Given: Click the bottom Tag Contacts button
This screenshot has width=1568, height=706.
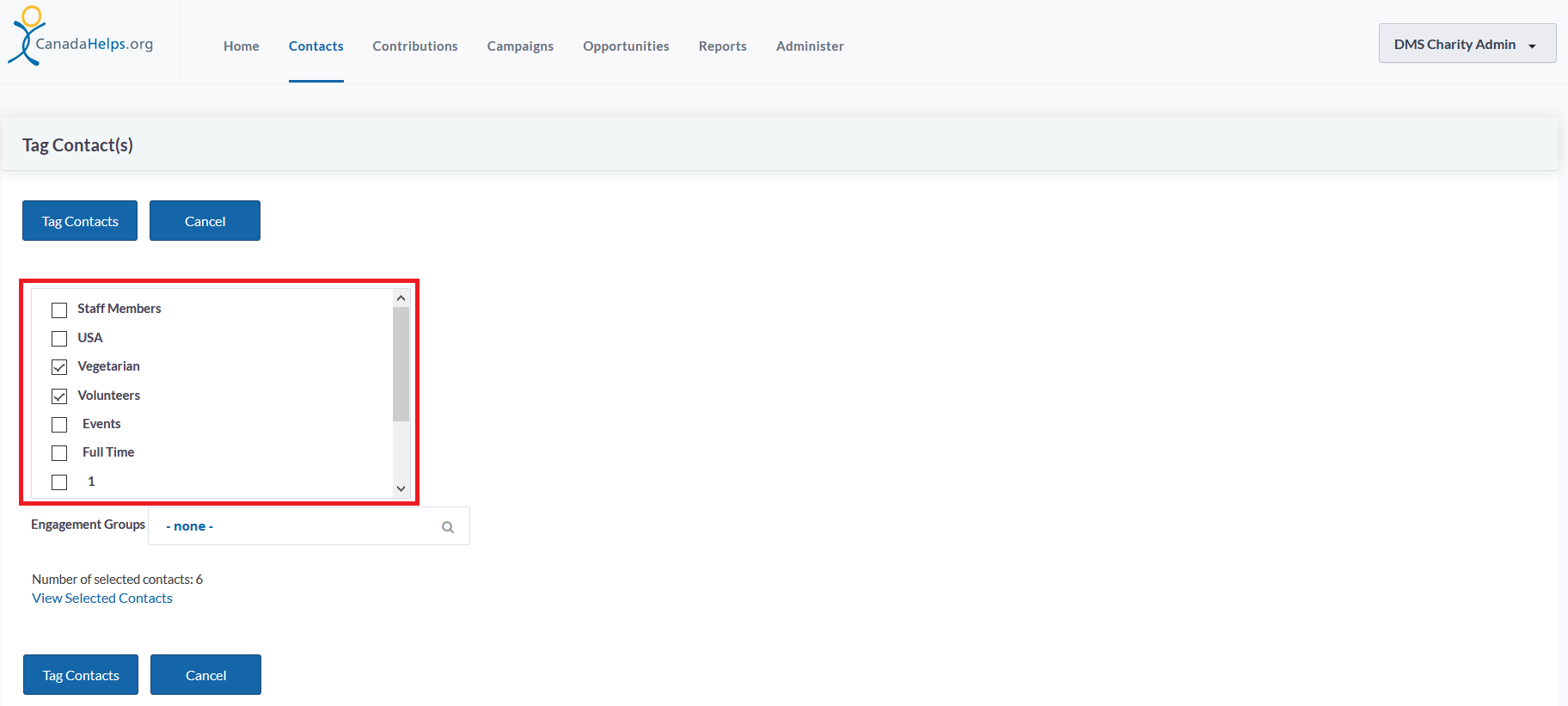Looking at the screenshot, I should point(81,675).
